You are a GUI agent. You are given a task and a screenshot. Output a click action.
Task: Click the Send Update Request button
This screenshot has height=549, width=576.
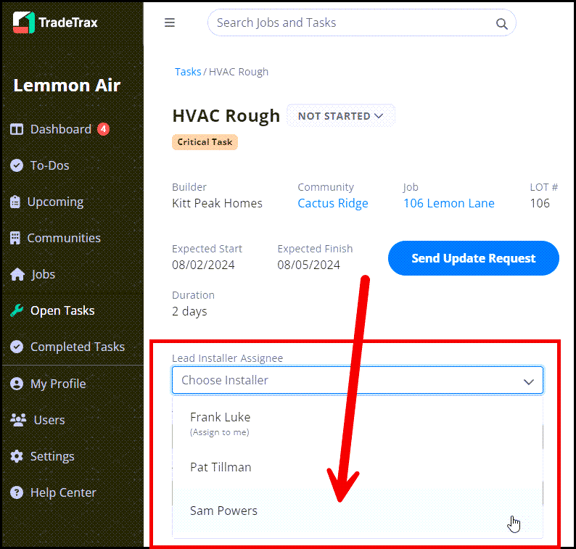[x=474, y=258]
